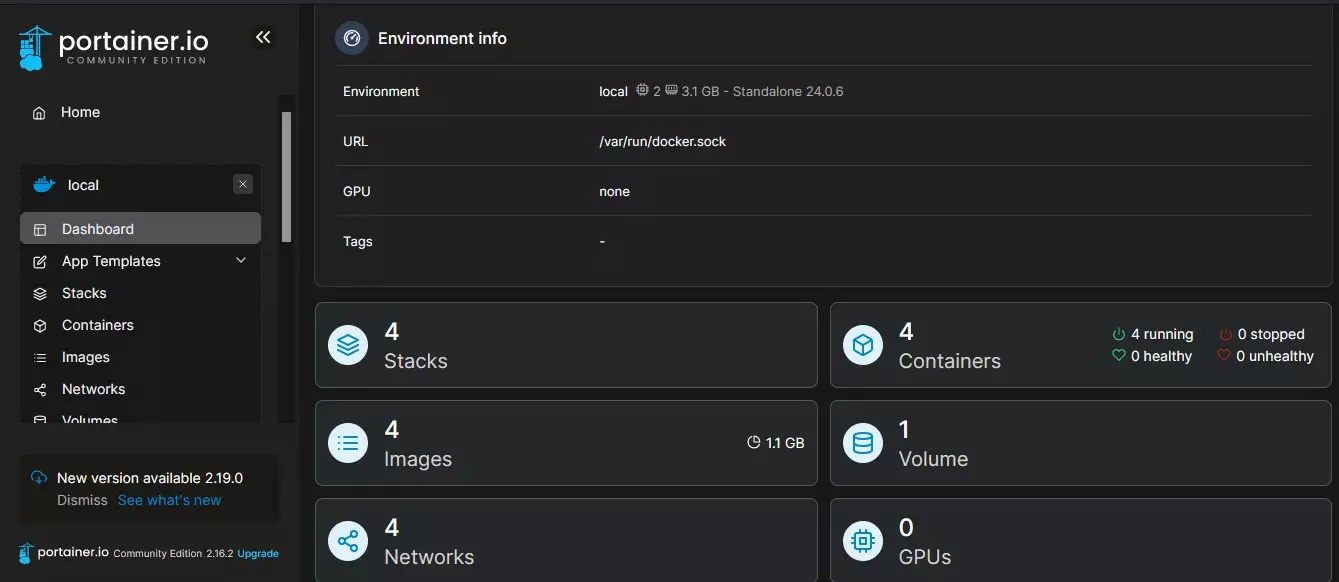Image resolution: width=1339 pixels, height=582 pixels.
Task: Select the local environment name in sidebar
Action: tap(83, 185)
